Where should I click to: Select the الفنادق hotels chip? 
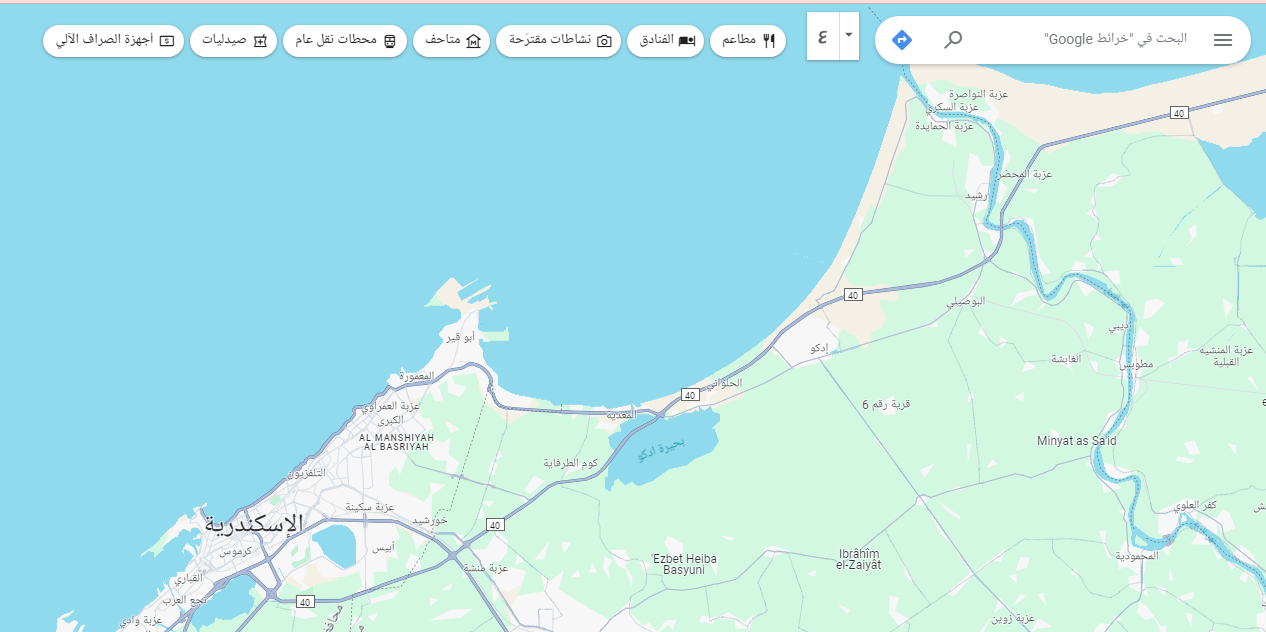(x=665, y=41)
